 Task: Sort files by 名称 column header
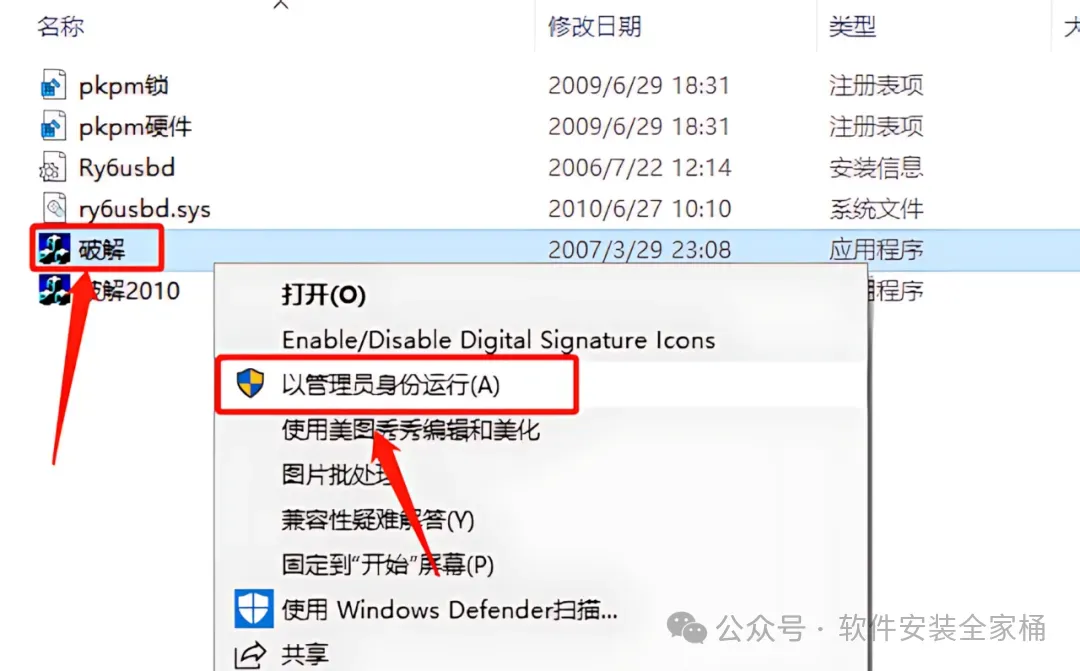pos(61,27)
